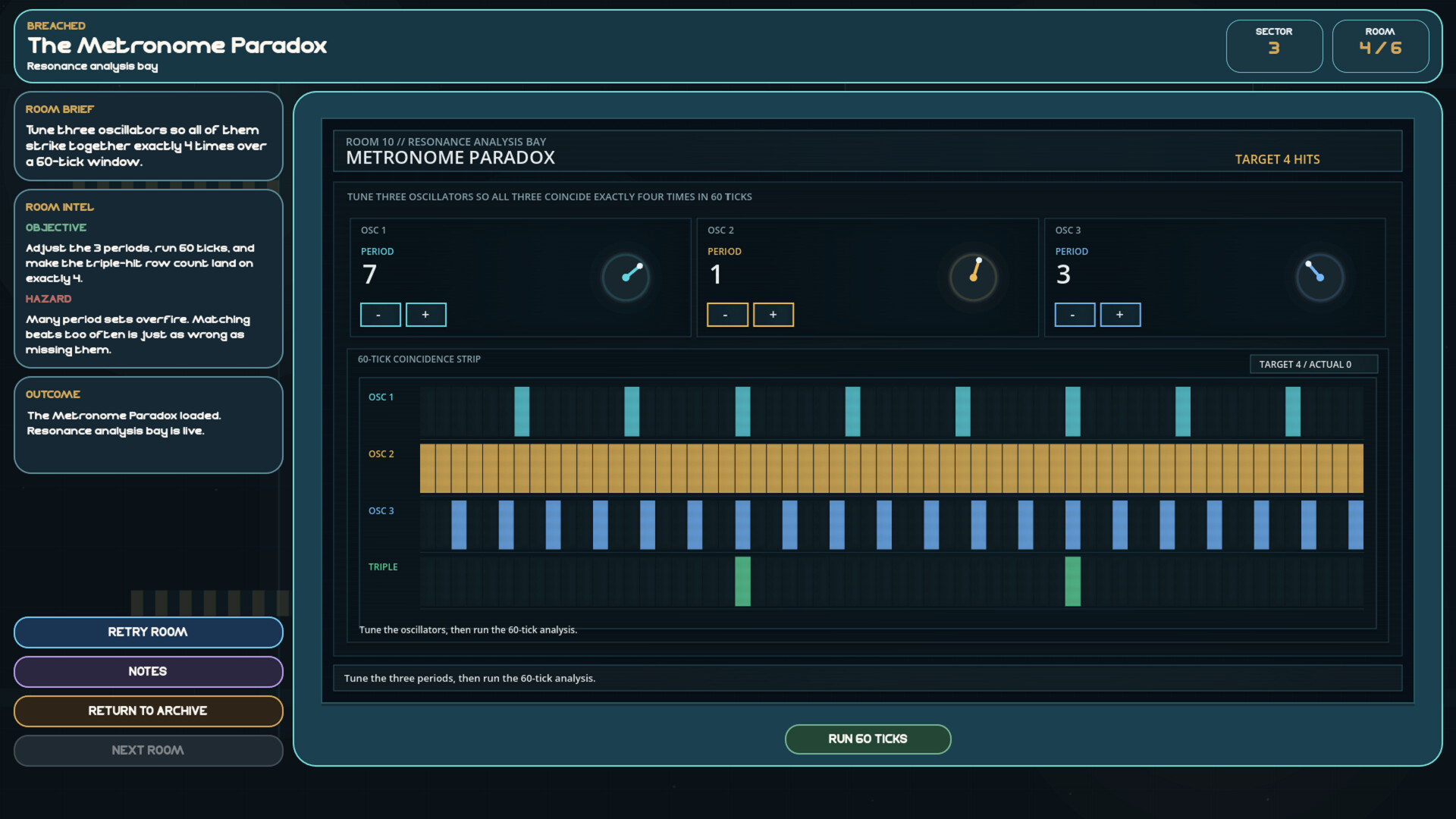Screen dimensions: 1456x819
Task: Decrease OSC 1 period with minus button
Action: tap(380, 315)
